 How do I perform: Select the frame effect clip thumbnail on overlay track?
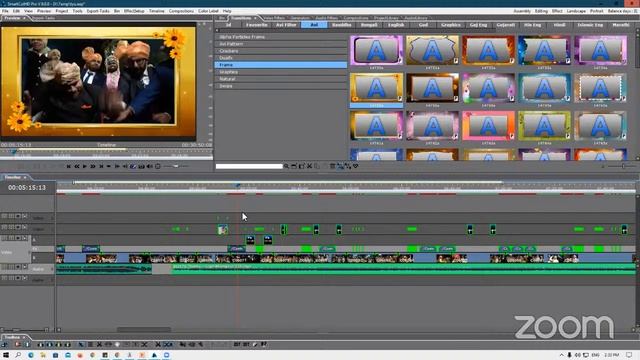tap(222, 229)
